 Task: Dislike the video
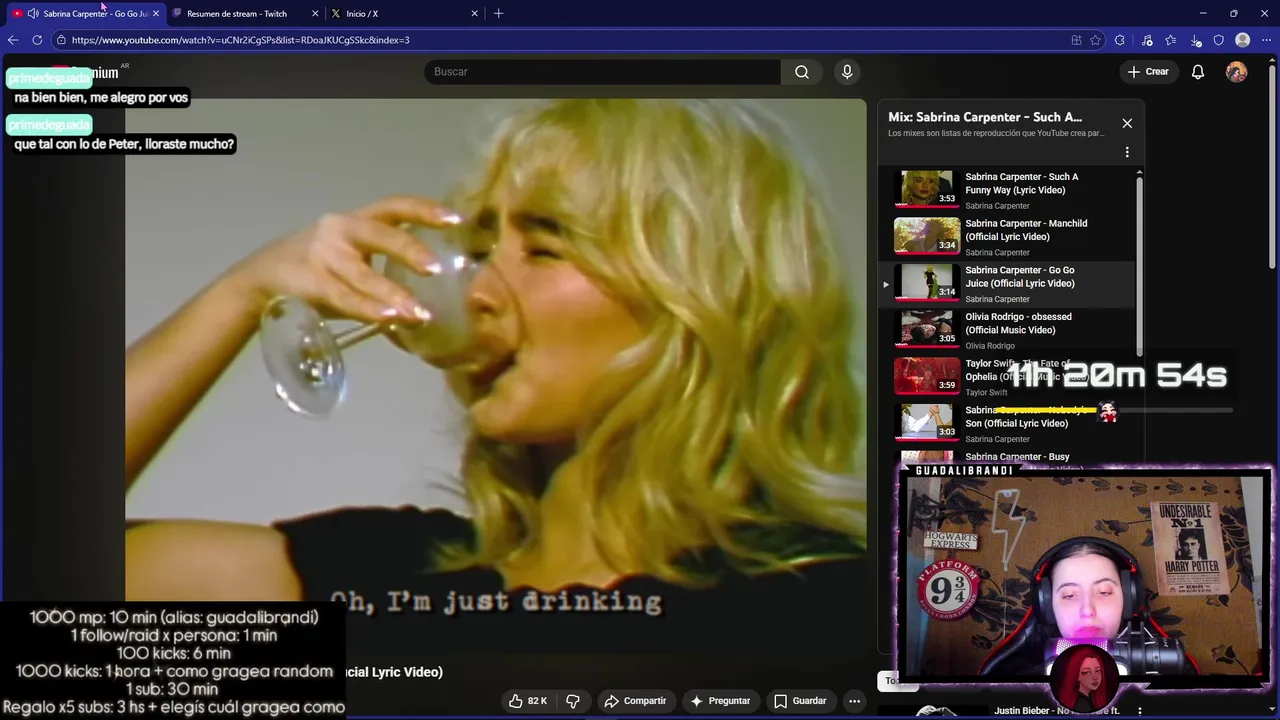pyautogui.click(x=573, y=701)
